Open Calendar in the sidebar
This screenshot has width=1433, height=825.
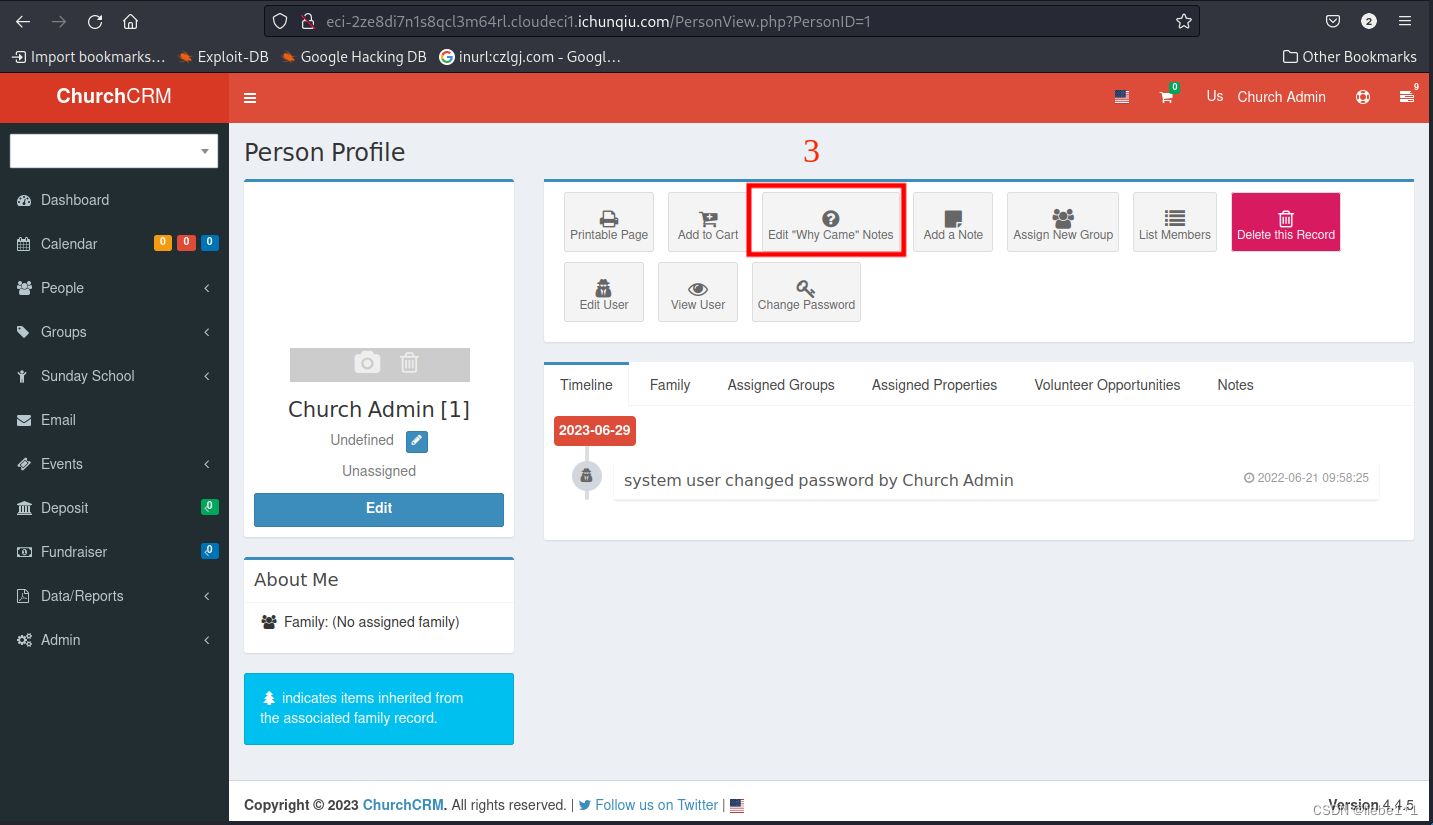tap(114, 244)
